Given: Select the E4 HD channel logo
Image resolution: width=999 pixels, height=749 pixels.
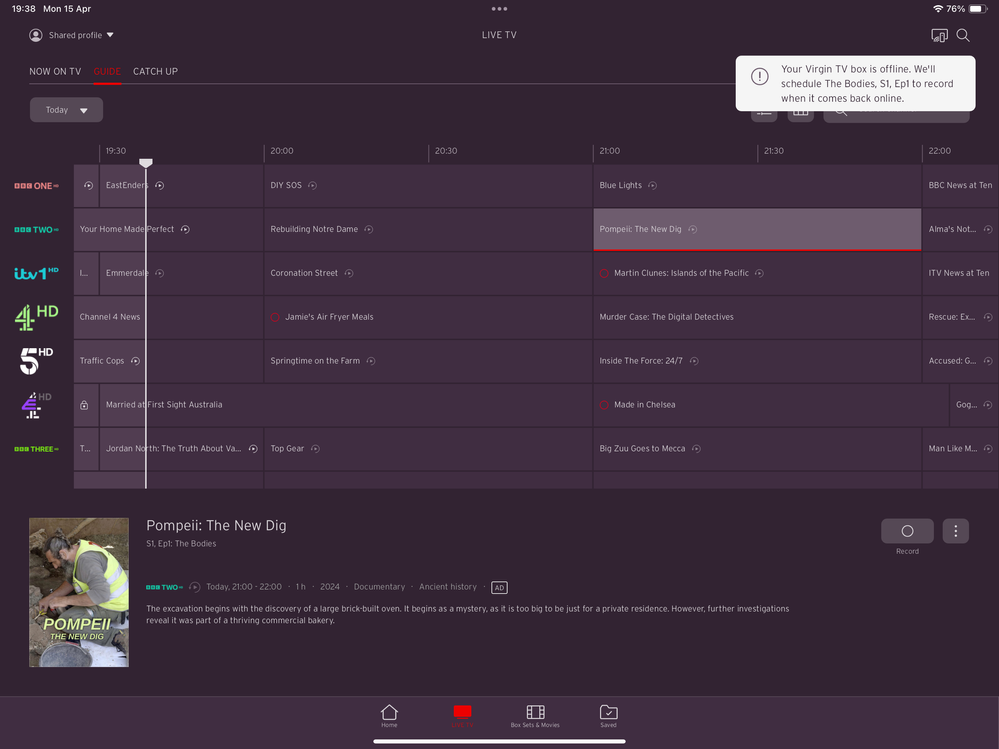Looking at the screenshot, I should 36,405.
